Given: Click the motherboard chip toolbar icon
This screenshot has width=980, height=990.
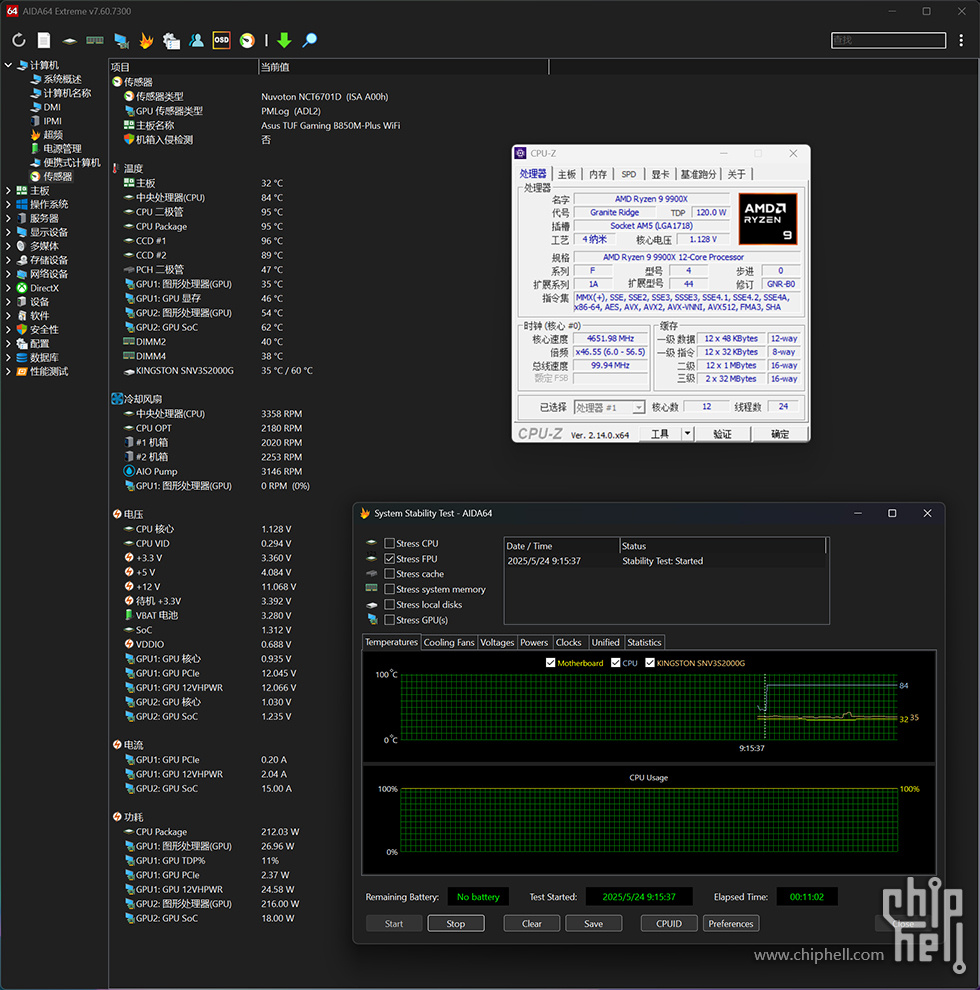Looking at the screenshot, I should pyautogui.click(x=69, y=41).
